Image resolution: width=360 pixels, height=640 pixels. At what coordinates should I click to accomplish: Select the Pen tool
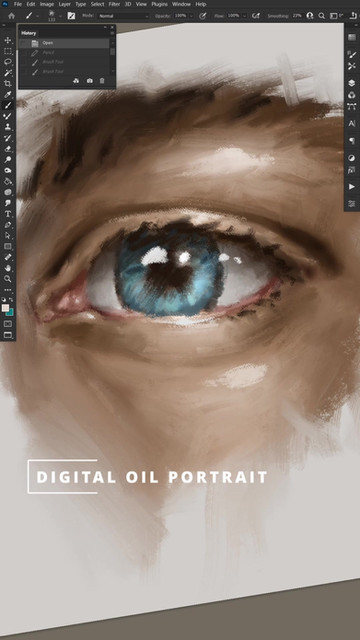(x=7, y=225)
